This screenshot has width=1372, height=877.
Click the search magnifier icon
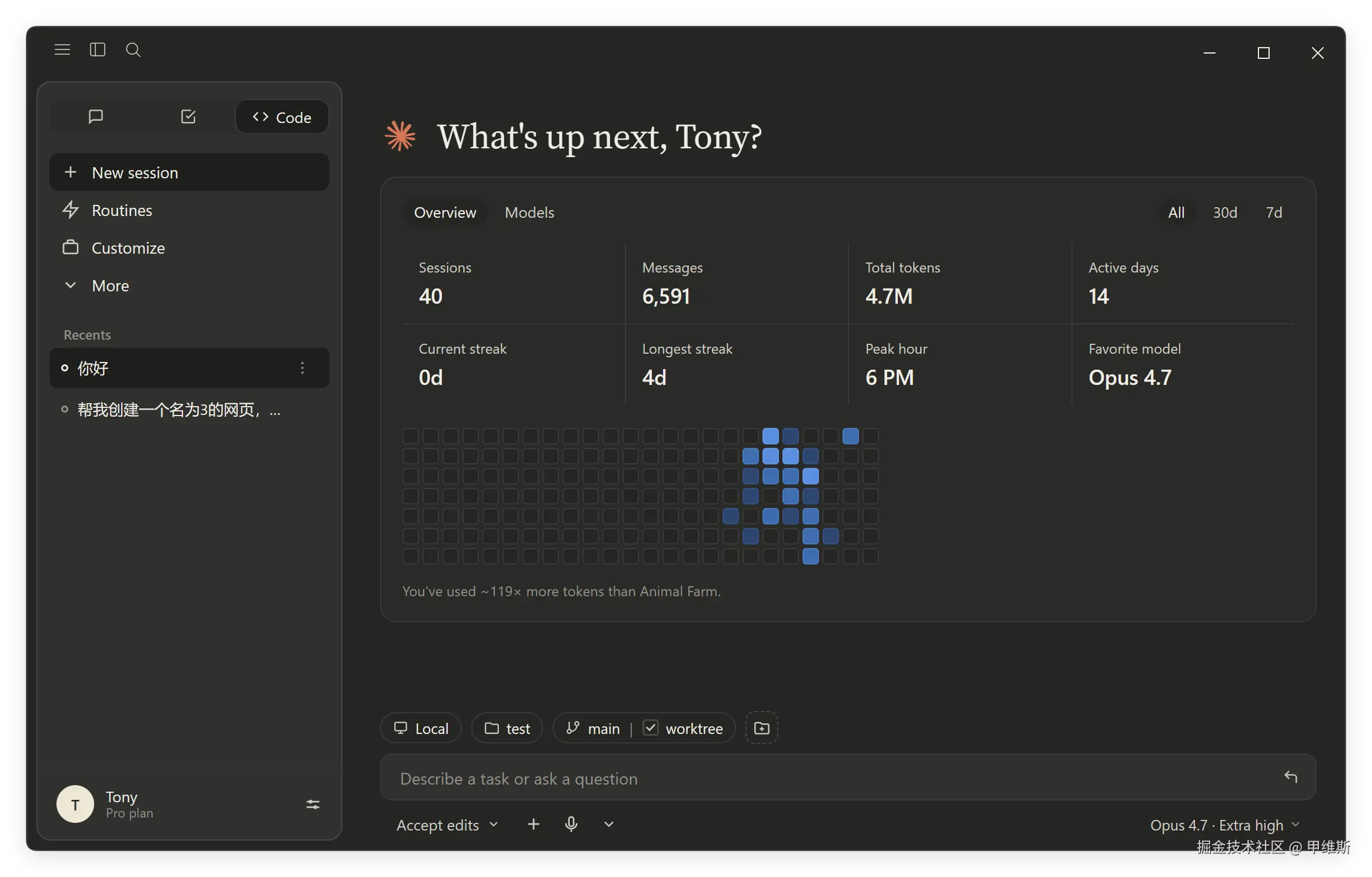134,50
